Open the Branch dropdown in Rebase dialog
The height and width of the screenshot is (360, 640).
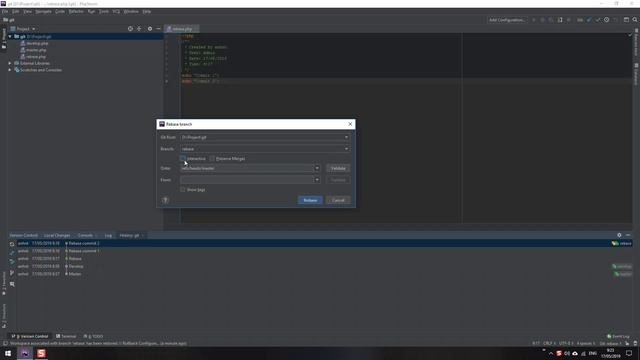[x=265, y=149]
